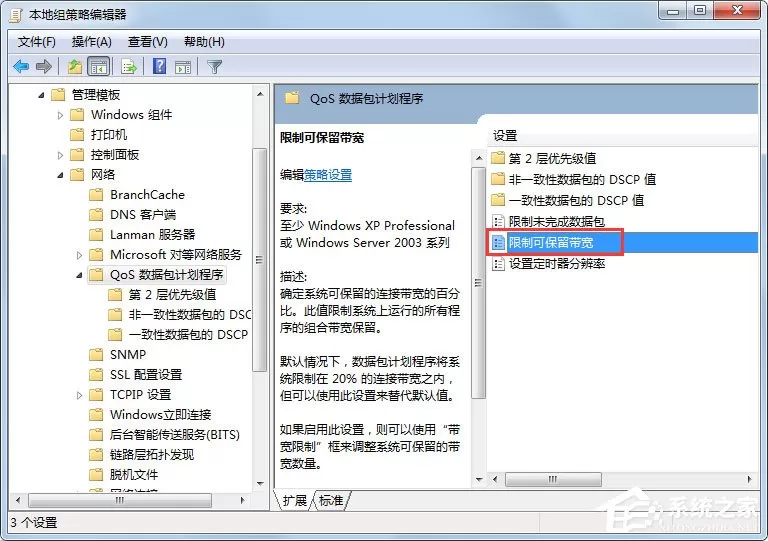Screen dimensions: 768x541
Task: Click the QoS folder icon in header
Action: 292,98
